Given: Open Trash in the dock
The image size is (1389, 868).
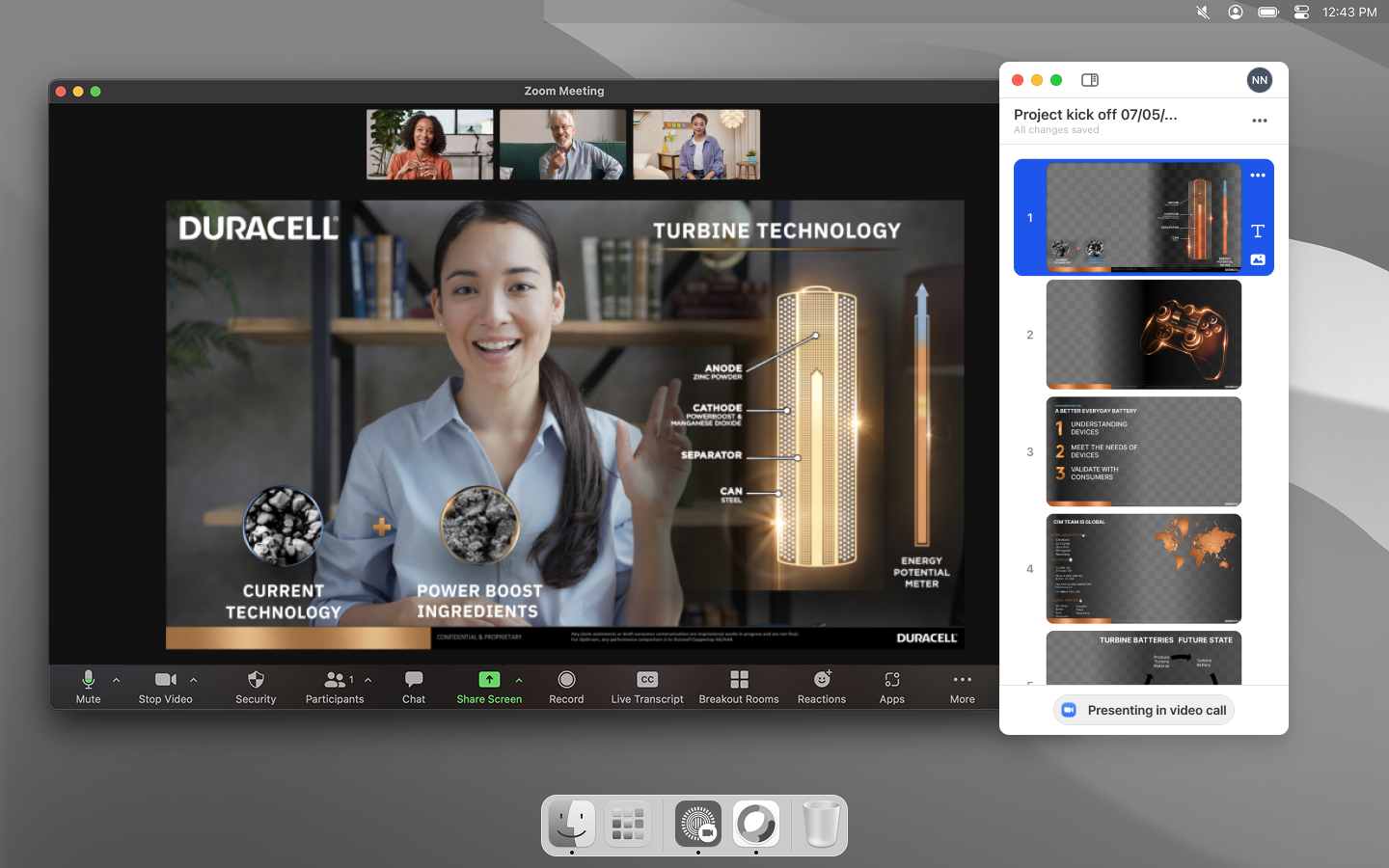Looking at the screenshot, I should click(822, 824).
